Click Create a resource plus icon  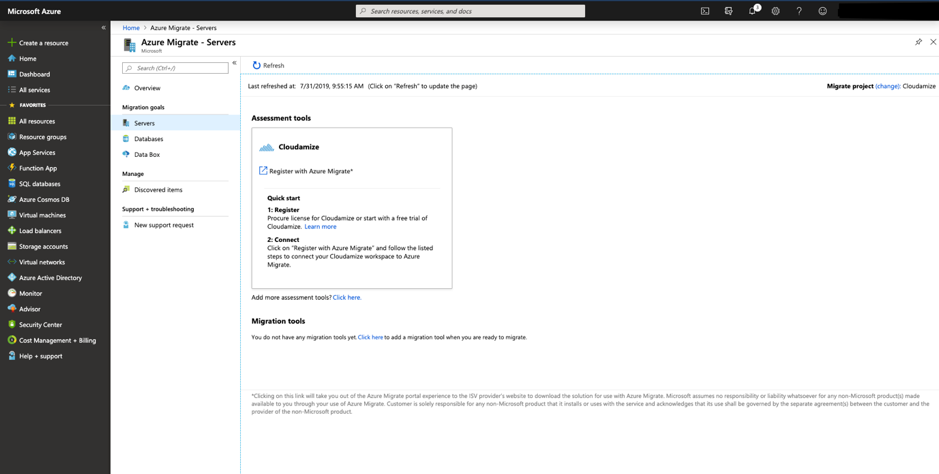coord(11,43)
